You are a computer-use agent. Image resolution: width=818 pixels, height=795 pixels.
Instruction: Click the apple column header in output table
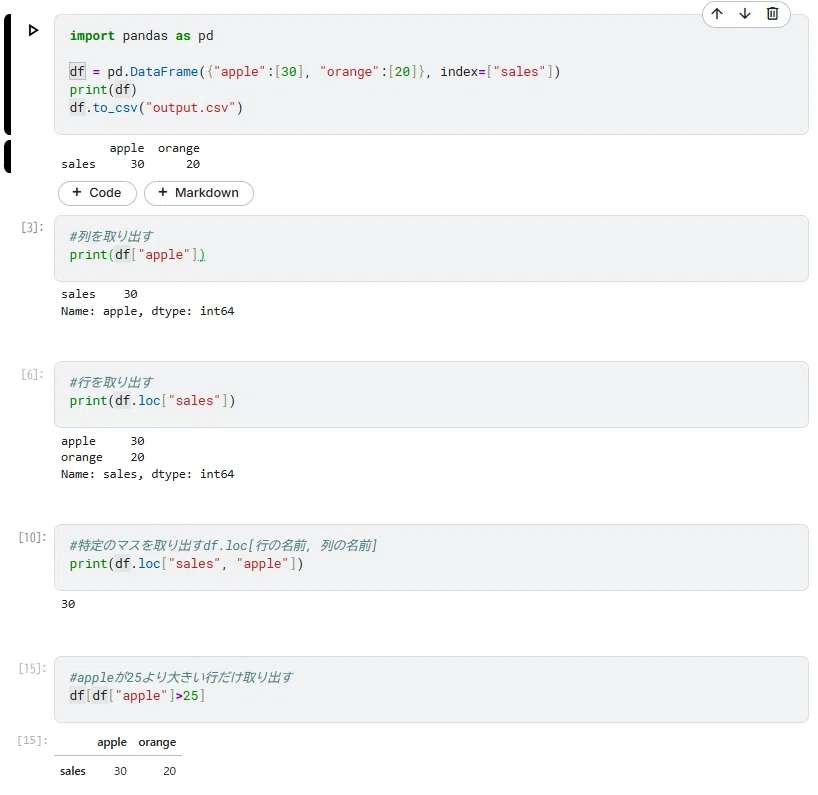(112, 742)
